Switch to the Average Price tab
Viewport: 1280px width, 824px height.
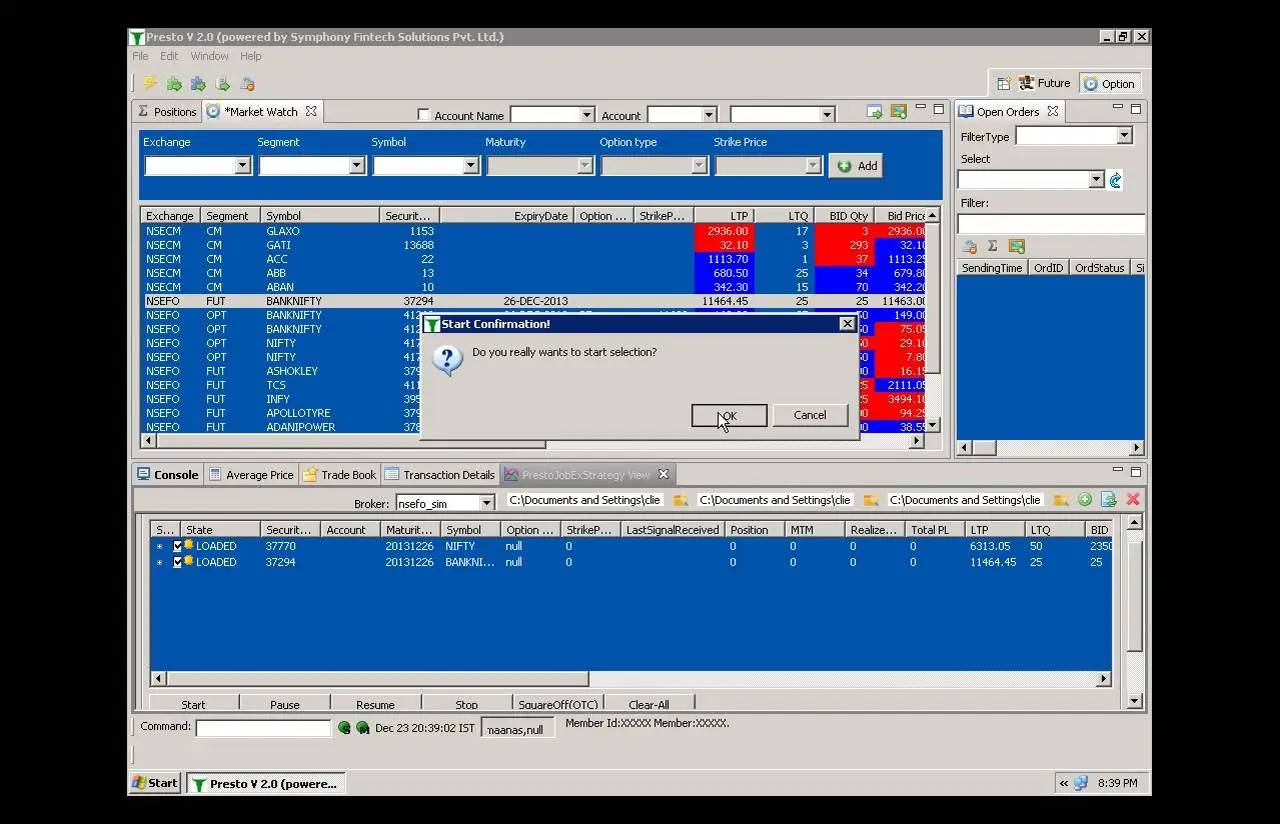251,474
